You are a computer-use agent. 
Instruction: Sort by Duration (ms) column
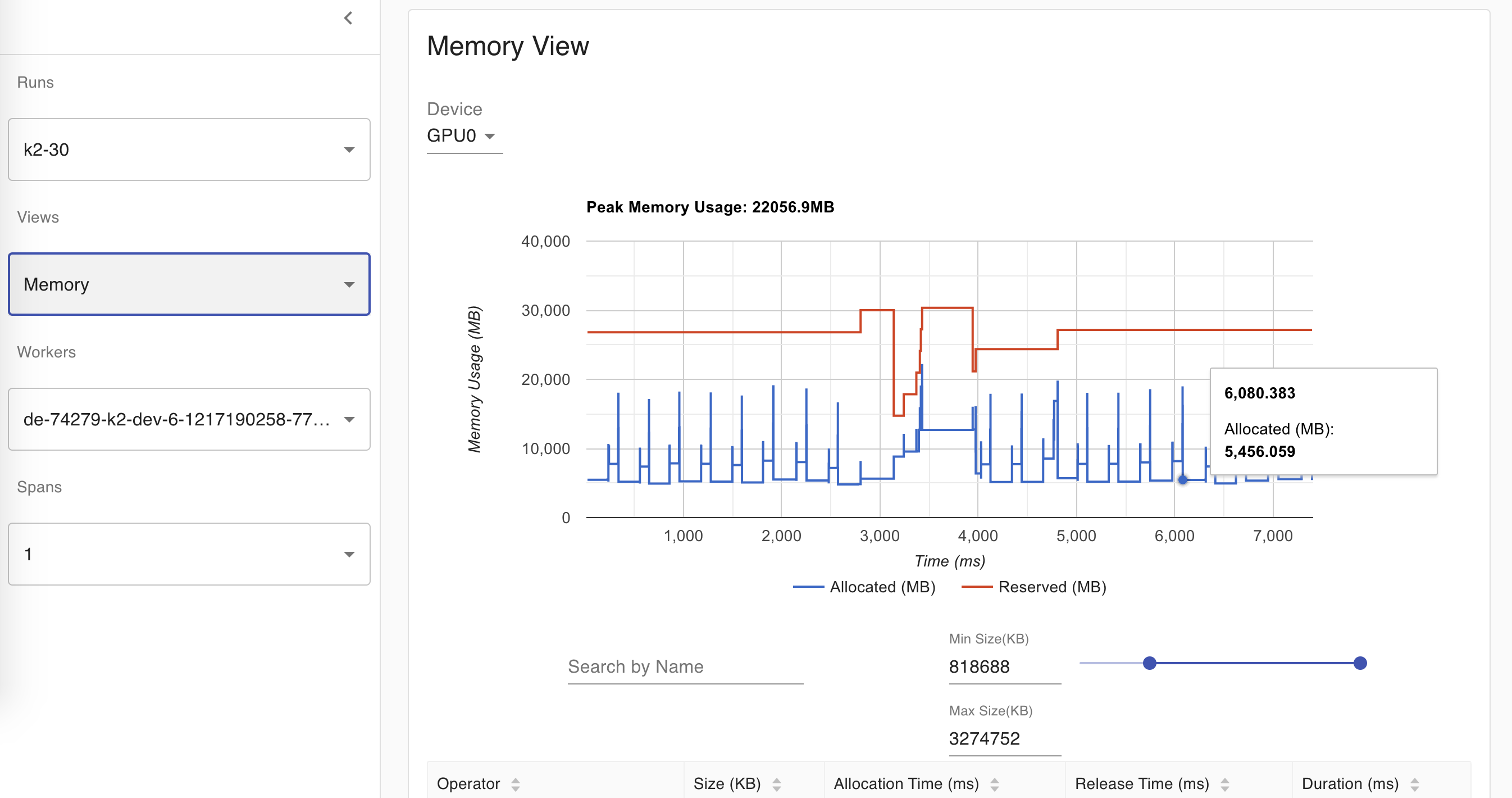click(x=1414, y=784)
